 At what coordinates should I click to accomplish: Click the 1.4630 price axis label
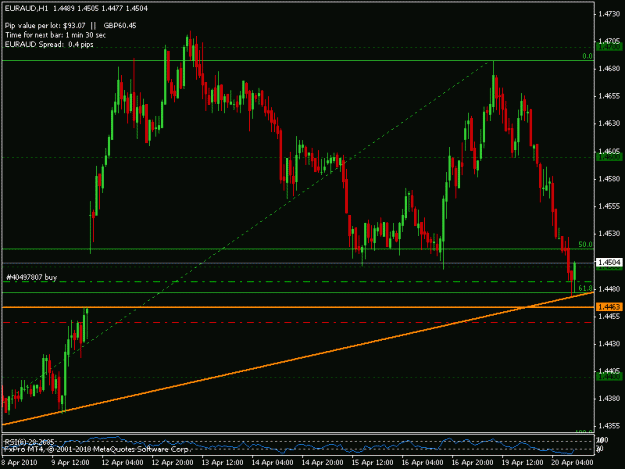click(x=609, y=124)
